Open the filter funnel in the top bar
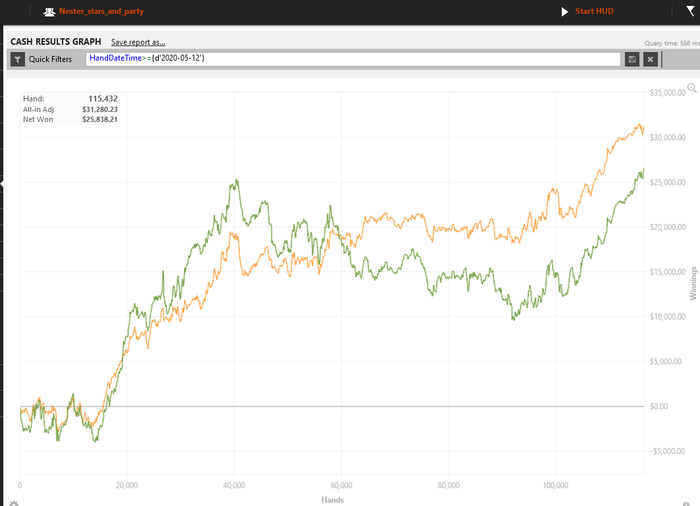This screenshot has width=700, height=506. [691, 11]
